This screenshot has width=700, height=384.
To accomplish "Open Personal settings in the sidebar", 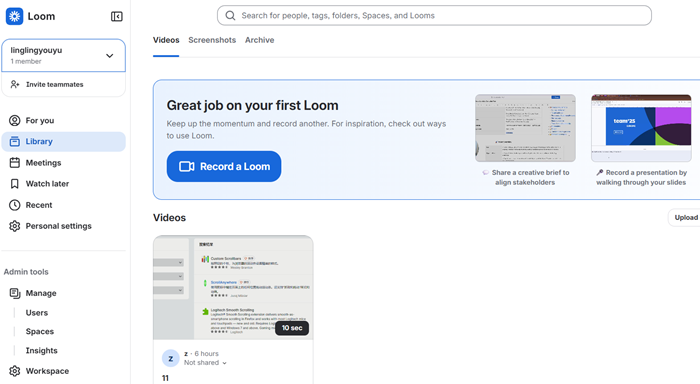I will click(63, 226).
